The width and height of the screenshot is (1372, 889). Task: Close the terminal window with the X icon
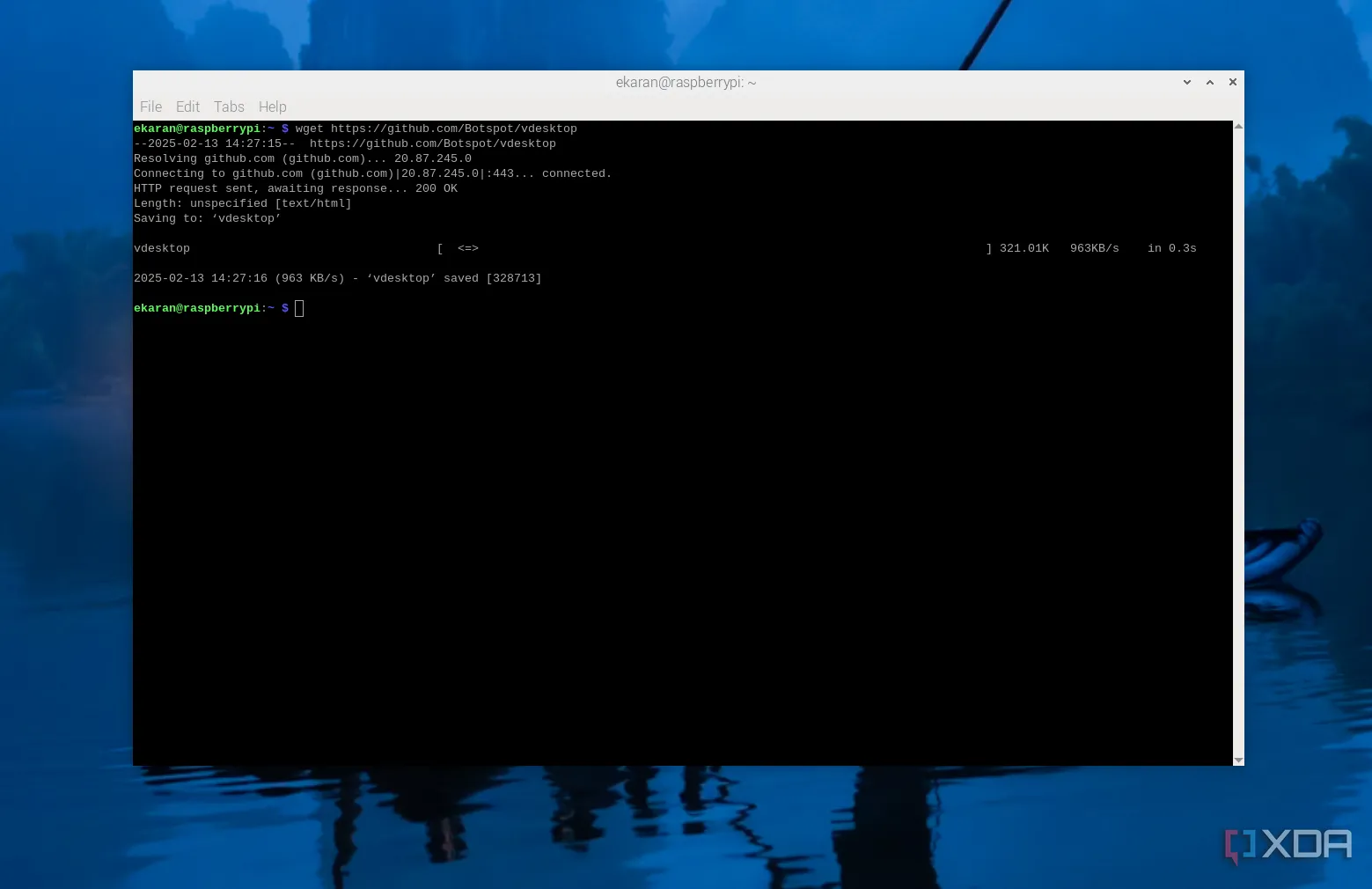[x=1232, y=82]
